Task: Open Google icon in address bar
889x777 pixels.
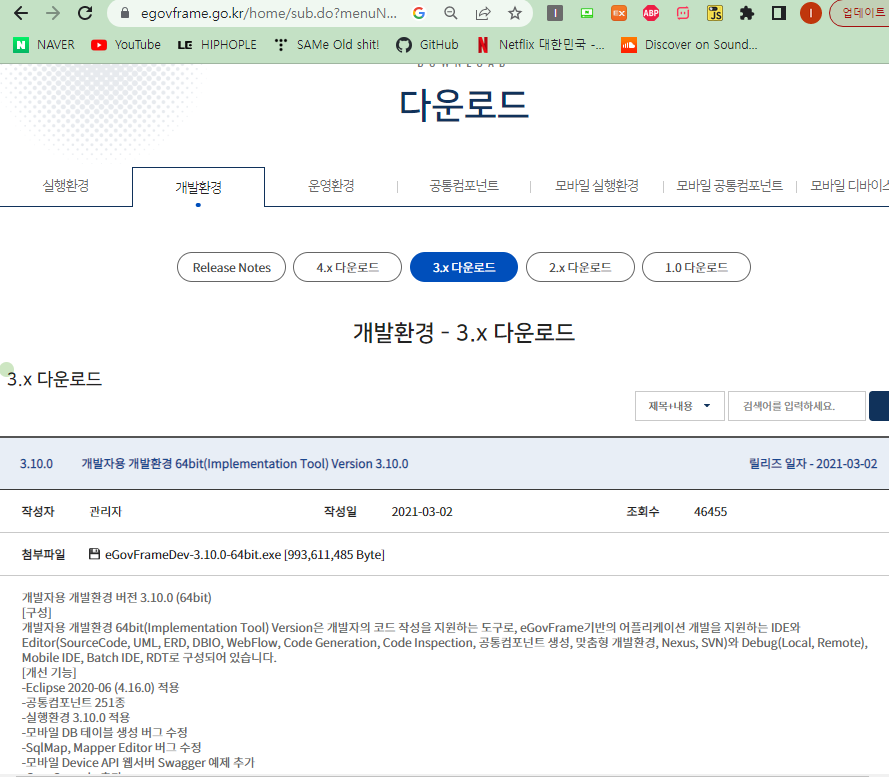Action: click(419, 13)
